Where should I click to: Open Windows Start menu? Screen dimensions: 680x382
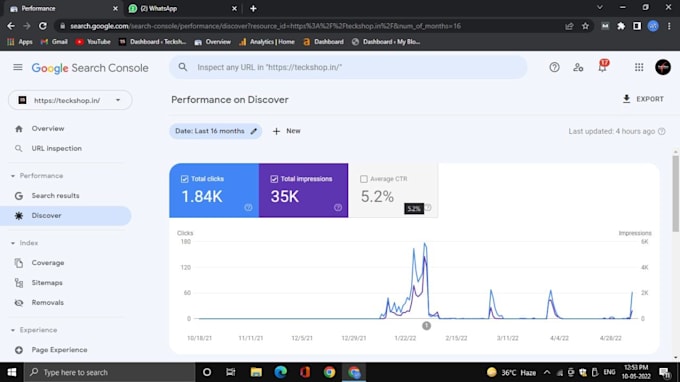tap(12, 372)
